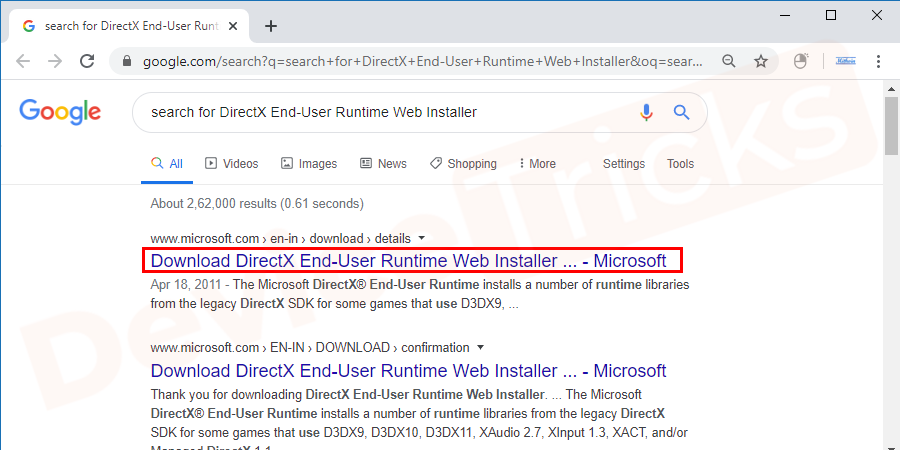This screenshot has width=900, height=450.
Task: Open the zoom magnifier icon in address bar
Action: [x=729, y=61]
